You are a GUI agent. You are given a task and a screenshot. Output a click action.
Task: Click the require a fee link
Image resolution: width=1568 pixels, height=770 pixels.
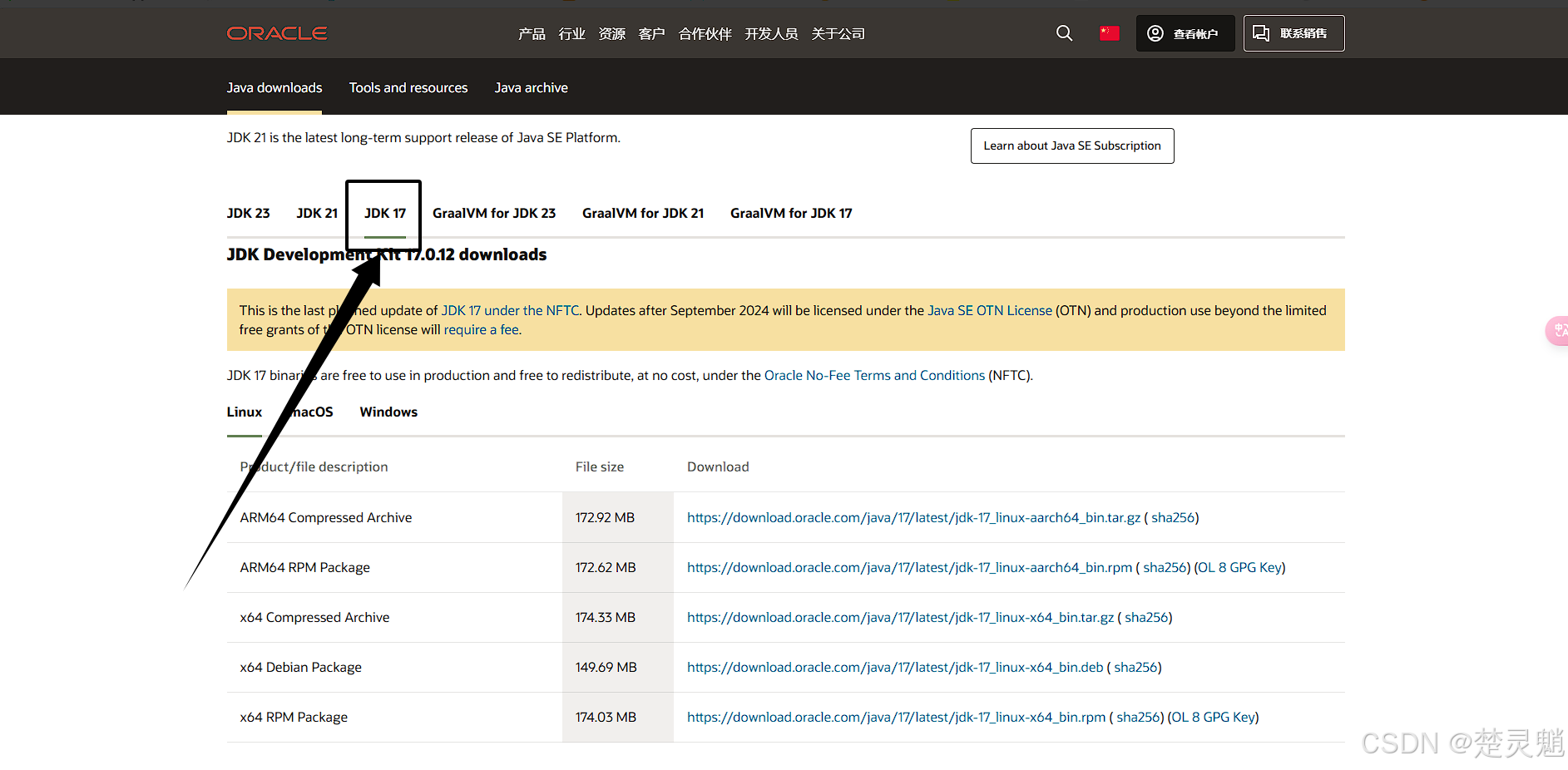[482, 329]
